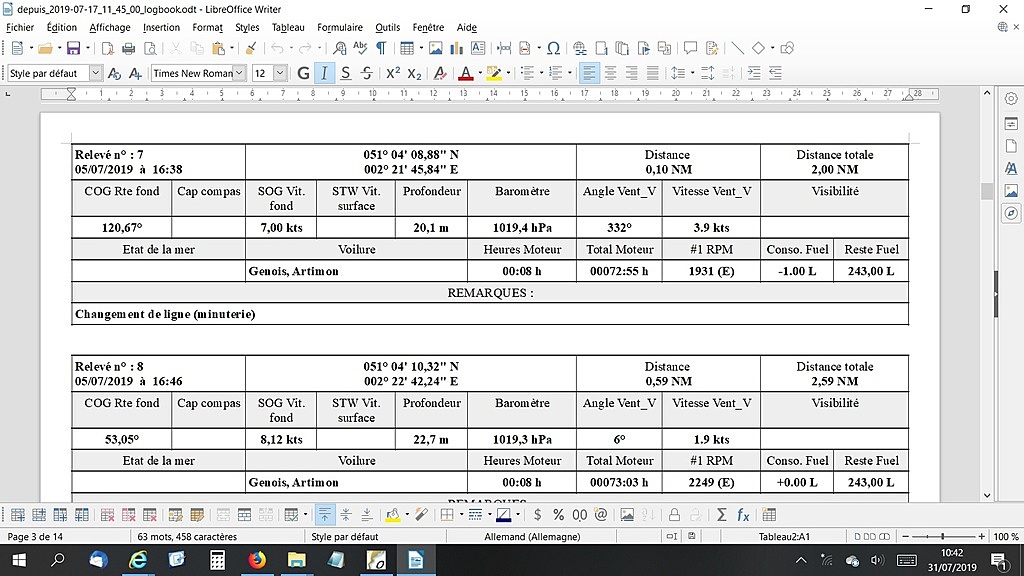Screen dimensions: 1024x576
Task: Expand the font size dropdown
Action: coord(280,73)
